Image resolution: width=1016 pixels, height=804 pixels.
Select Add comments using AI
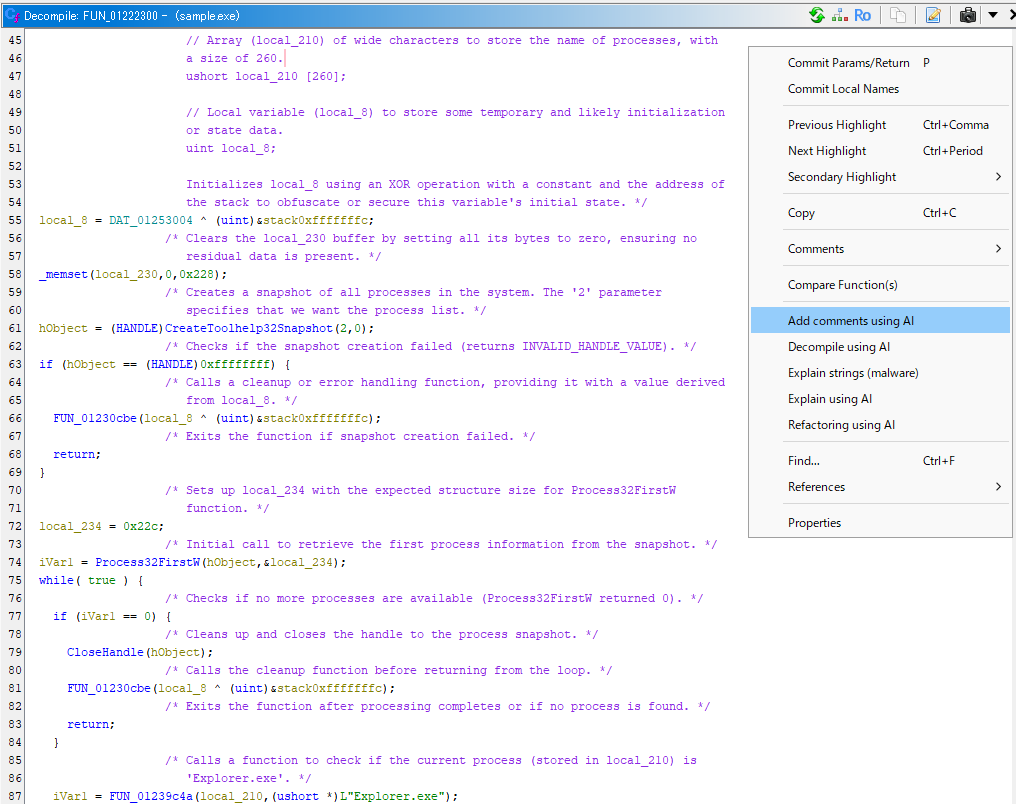[850, 321]
